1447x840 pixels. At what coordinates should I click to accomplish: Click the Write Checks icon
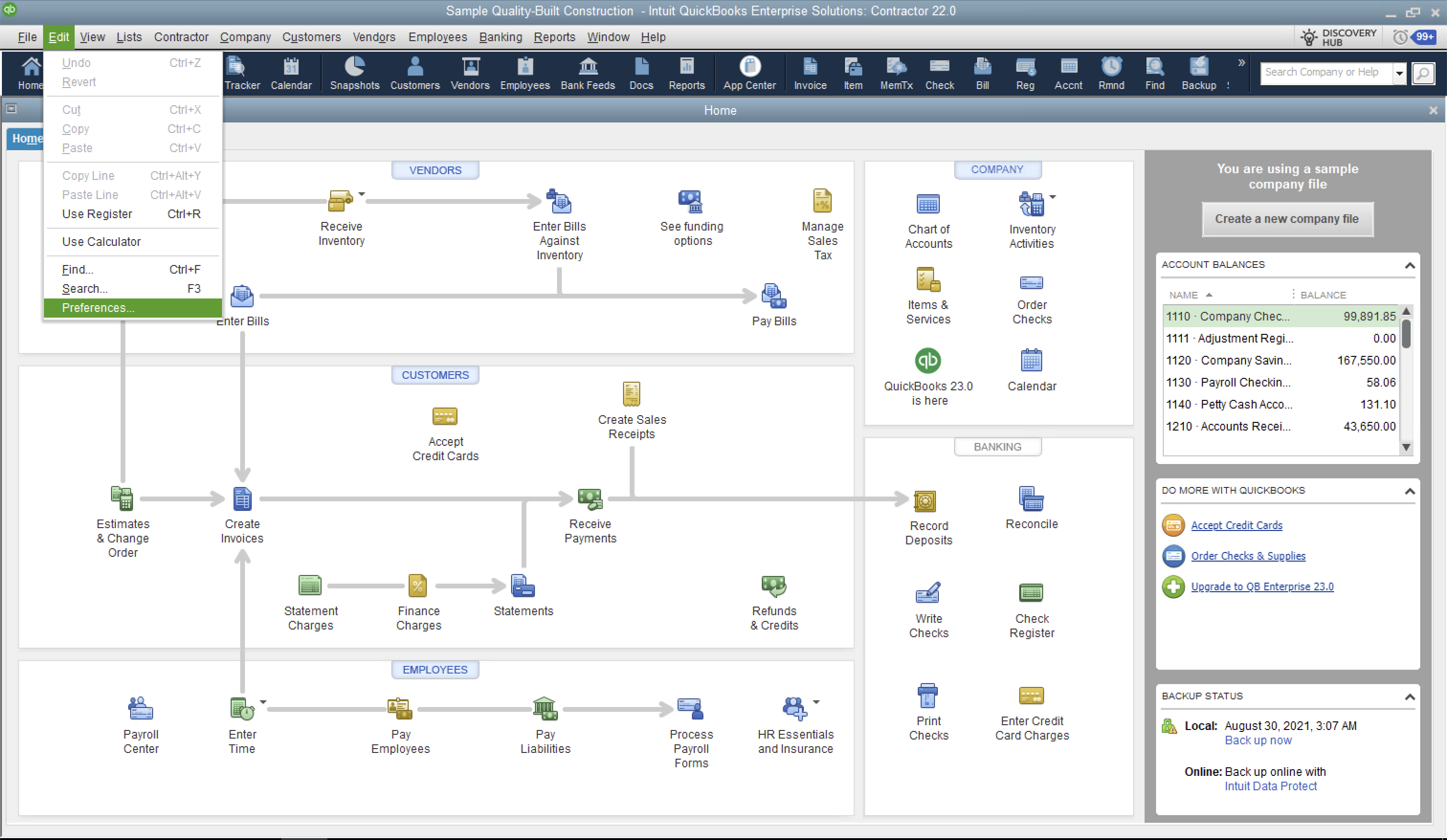click(928, 593)
